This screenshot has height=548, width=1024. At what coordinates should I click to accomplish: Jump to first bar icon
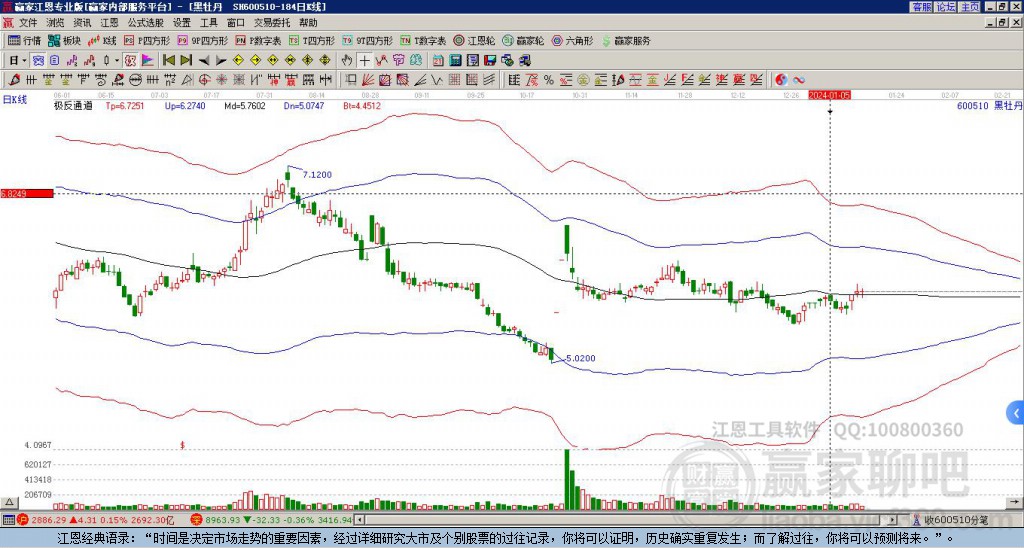click(x=168, y=61)
